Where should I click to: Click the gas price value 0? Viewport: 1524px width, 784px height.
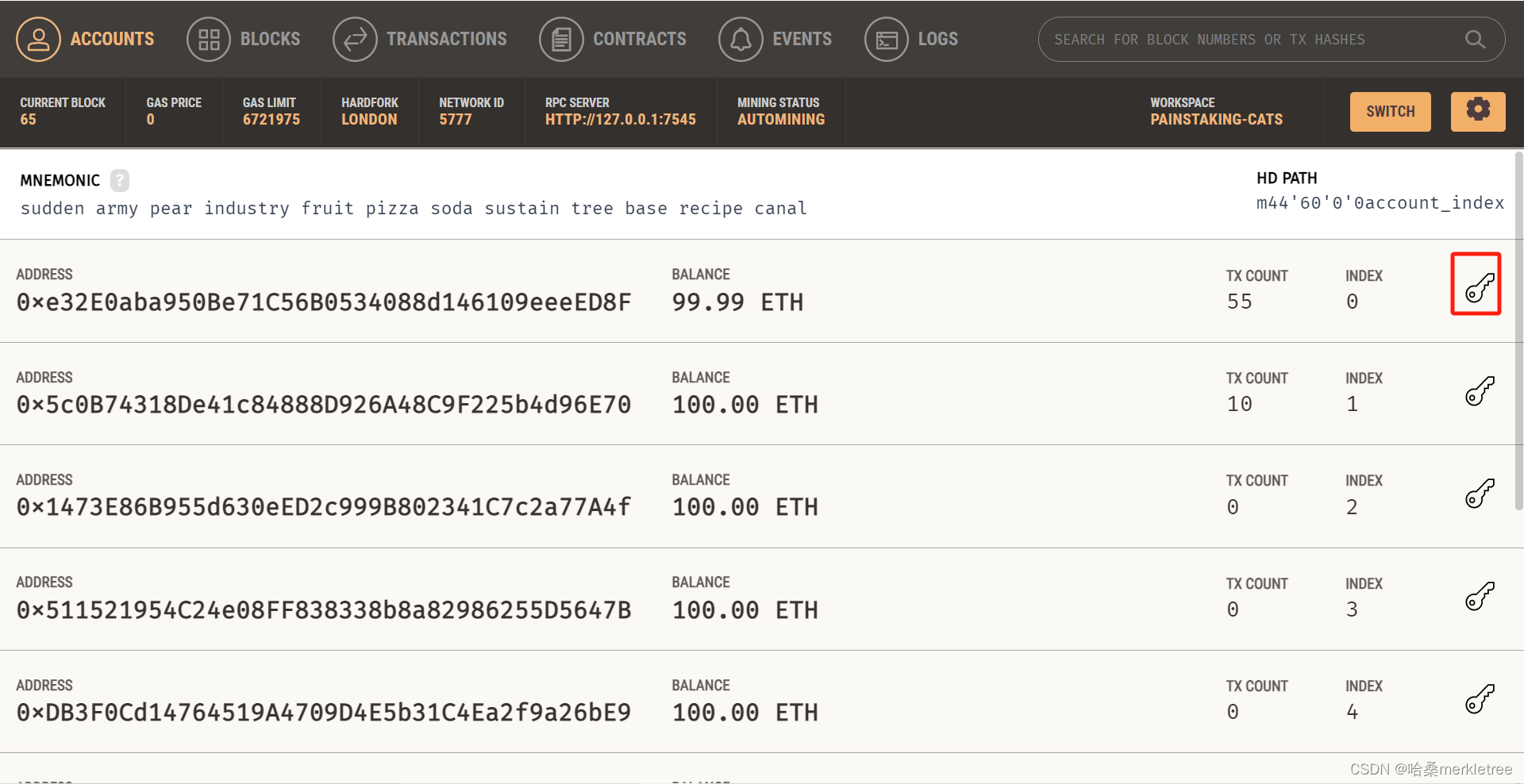[150, 120]
